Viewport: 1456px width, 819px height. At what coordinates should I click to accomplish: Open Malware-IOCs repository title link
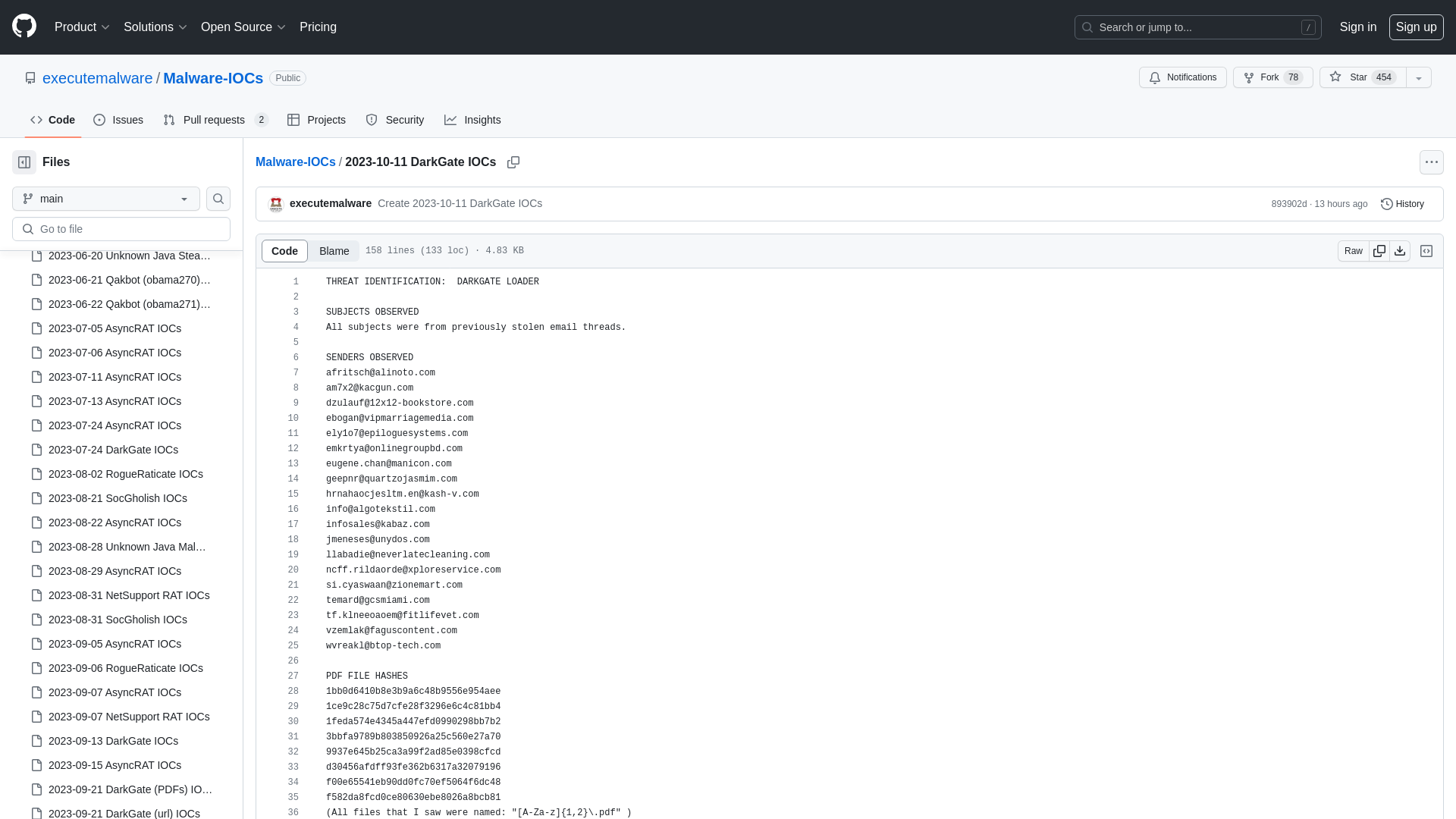click(213, 78)
